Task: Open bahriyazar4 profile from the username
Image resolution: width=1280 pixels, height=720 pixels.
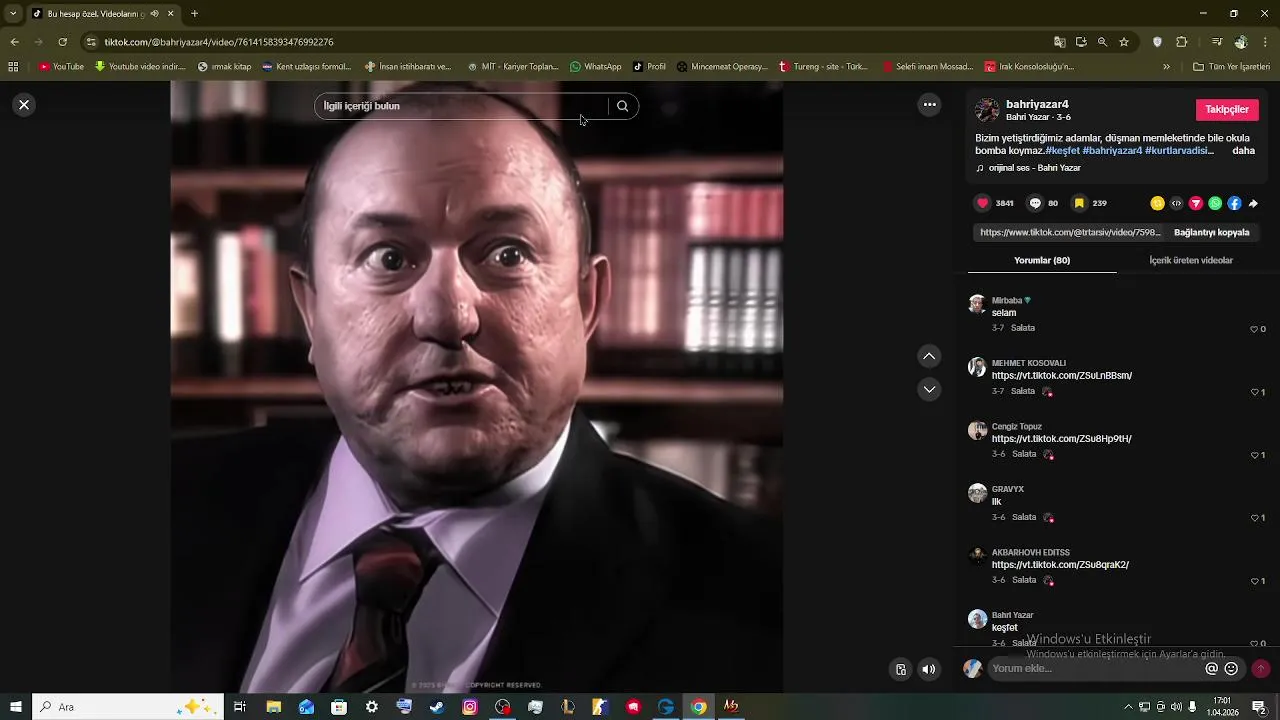Action: coord(1037,104)
